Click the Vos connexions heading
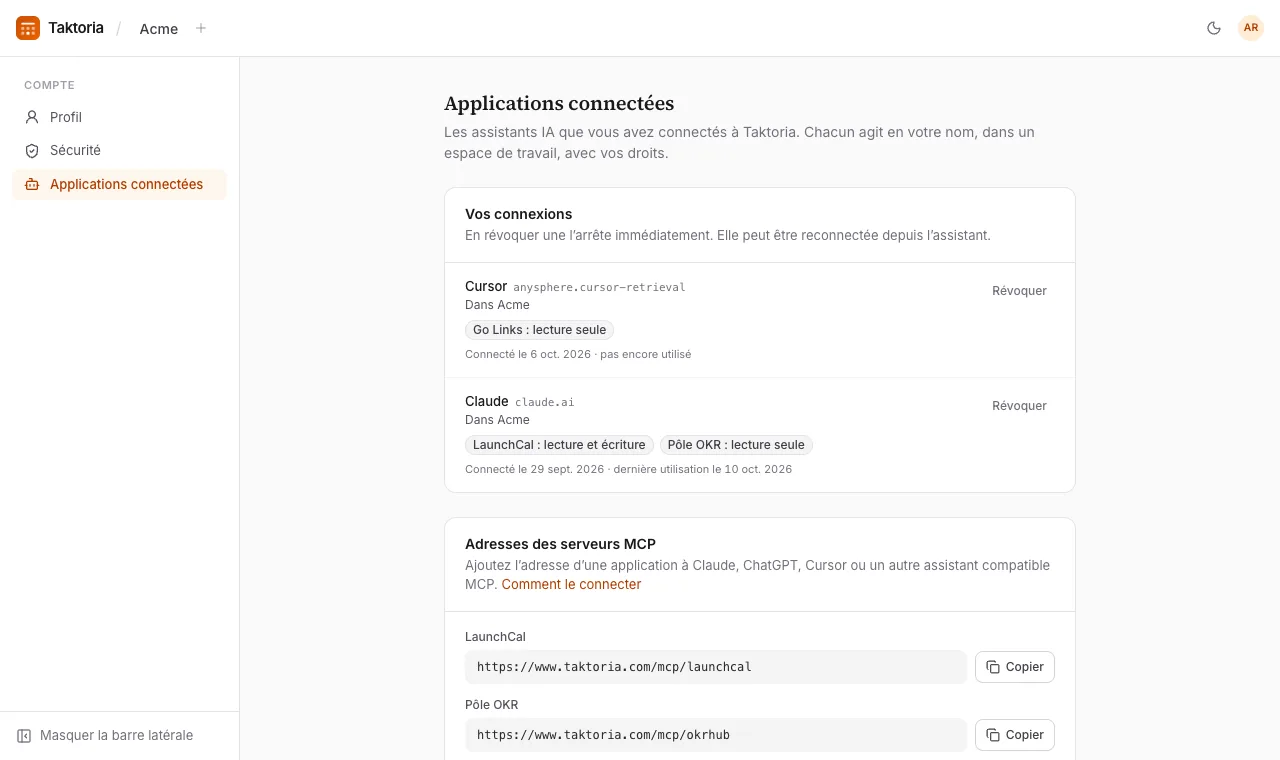The height and width of the screenshot is (760, 1280). click(519, 214)
